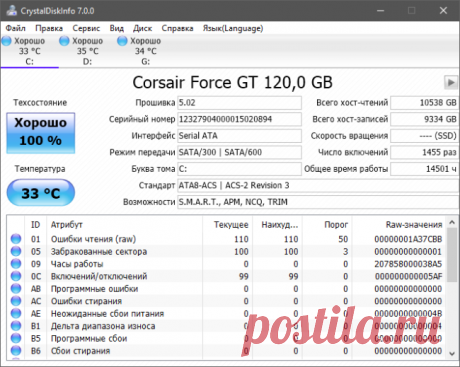Click total host writes value 9334 GB
This screenshot has width=460, height=367.
pyautogui.click(x=425, y=119)
